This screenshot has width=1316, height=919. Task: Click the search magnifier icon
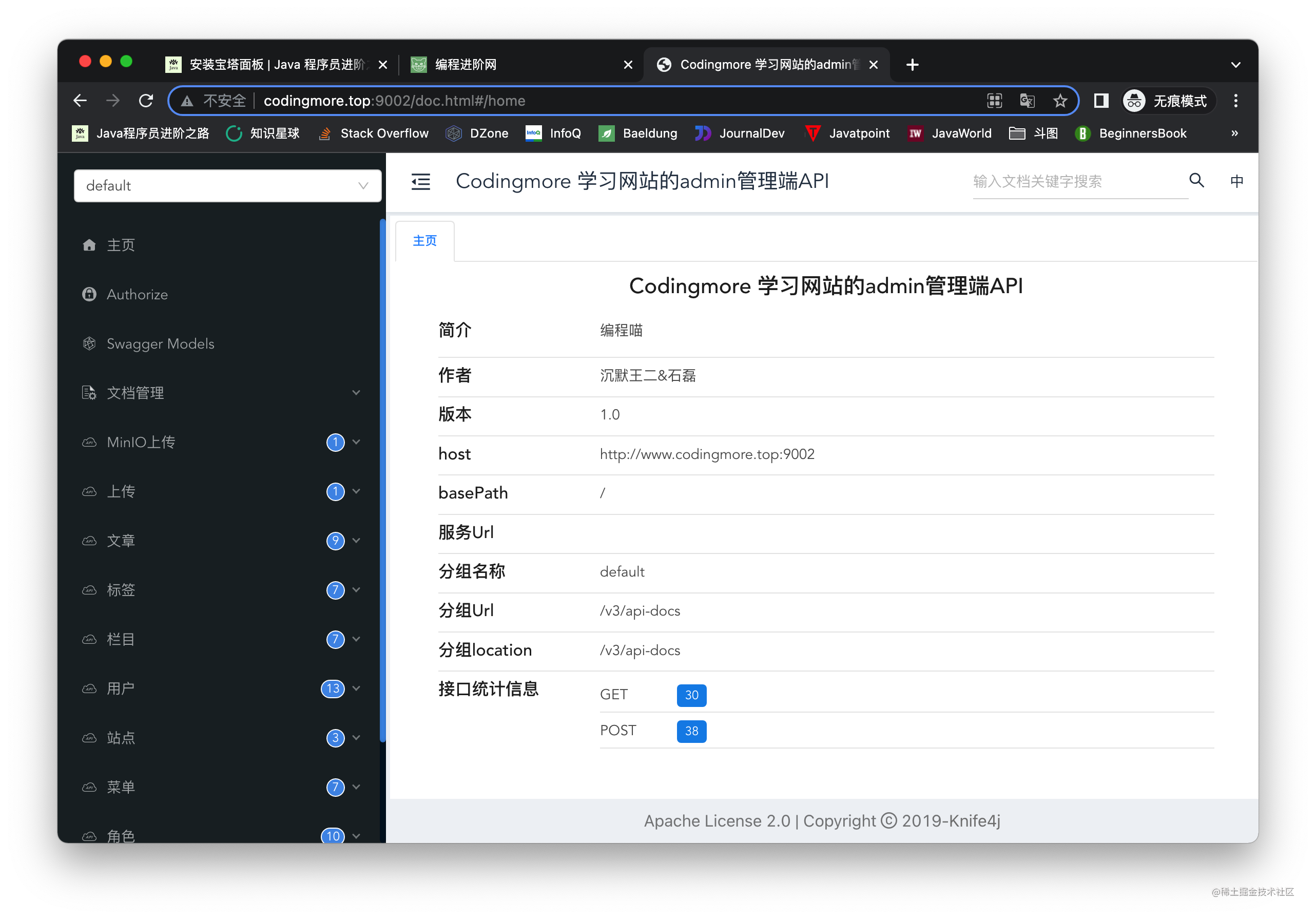[x=1197, y=182]
